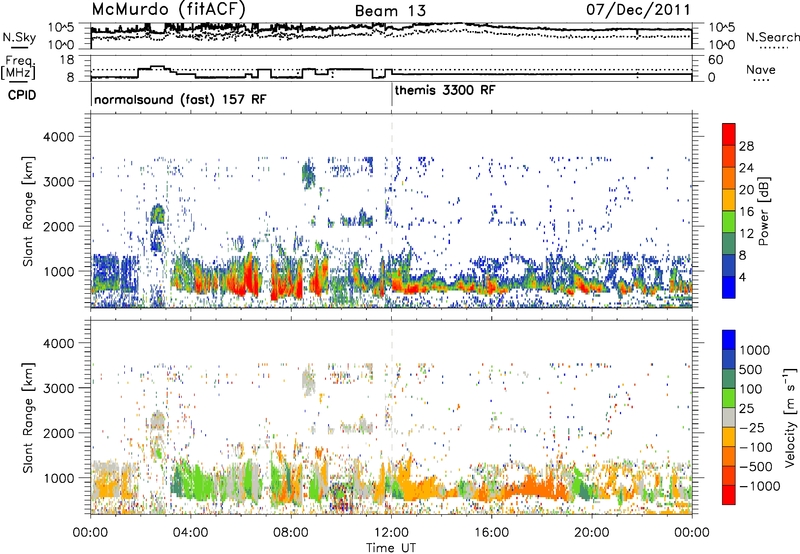Screen dimensions: 800x554
Task: Click the "Velocity [m s-1]" colorbar title
Action: click(x=790, y=417)
